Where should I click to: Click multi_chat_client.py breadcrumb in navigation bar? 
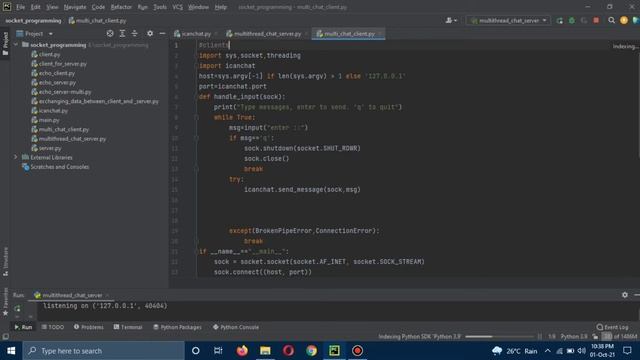[97, 20]
